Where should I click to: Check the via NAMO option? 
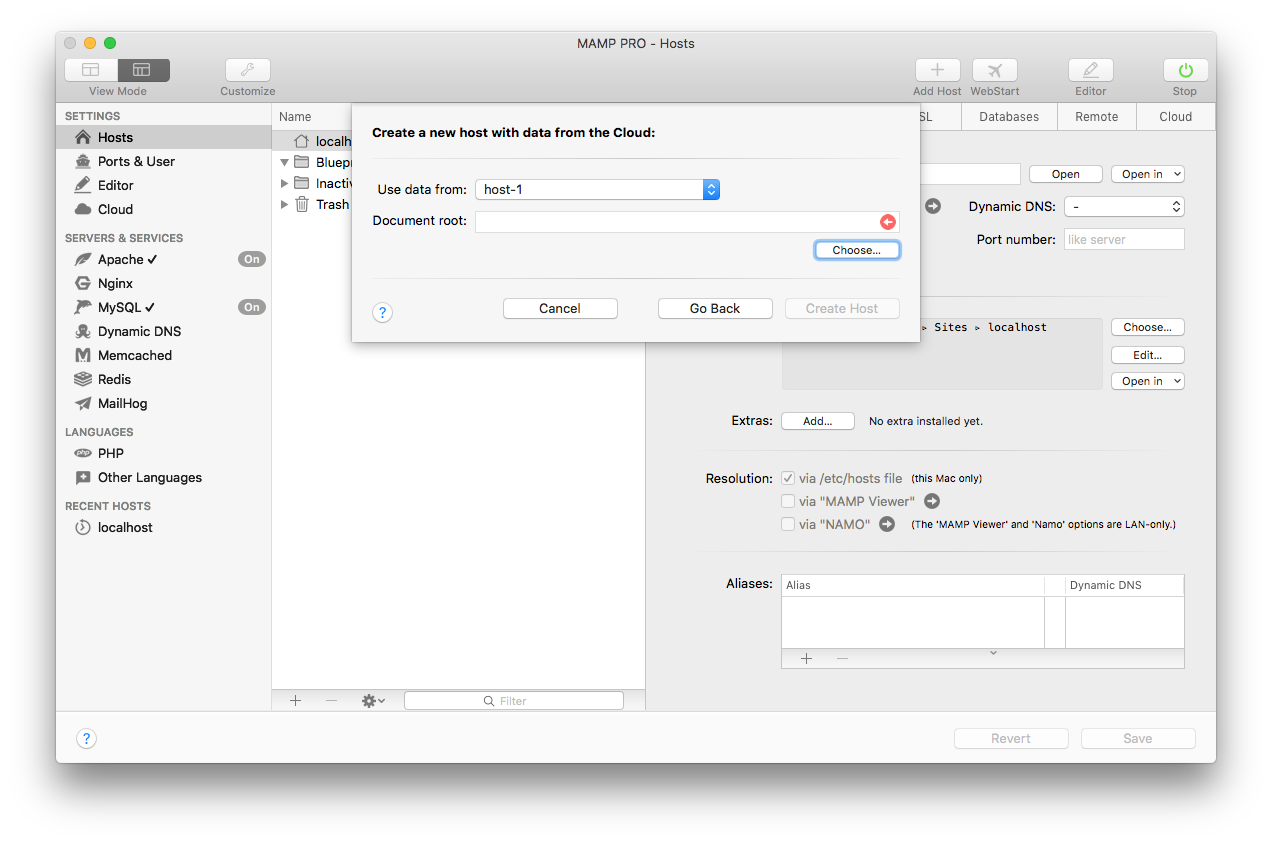[788, 523]
